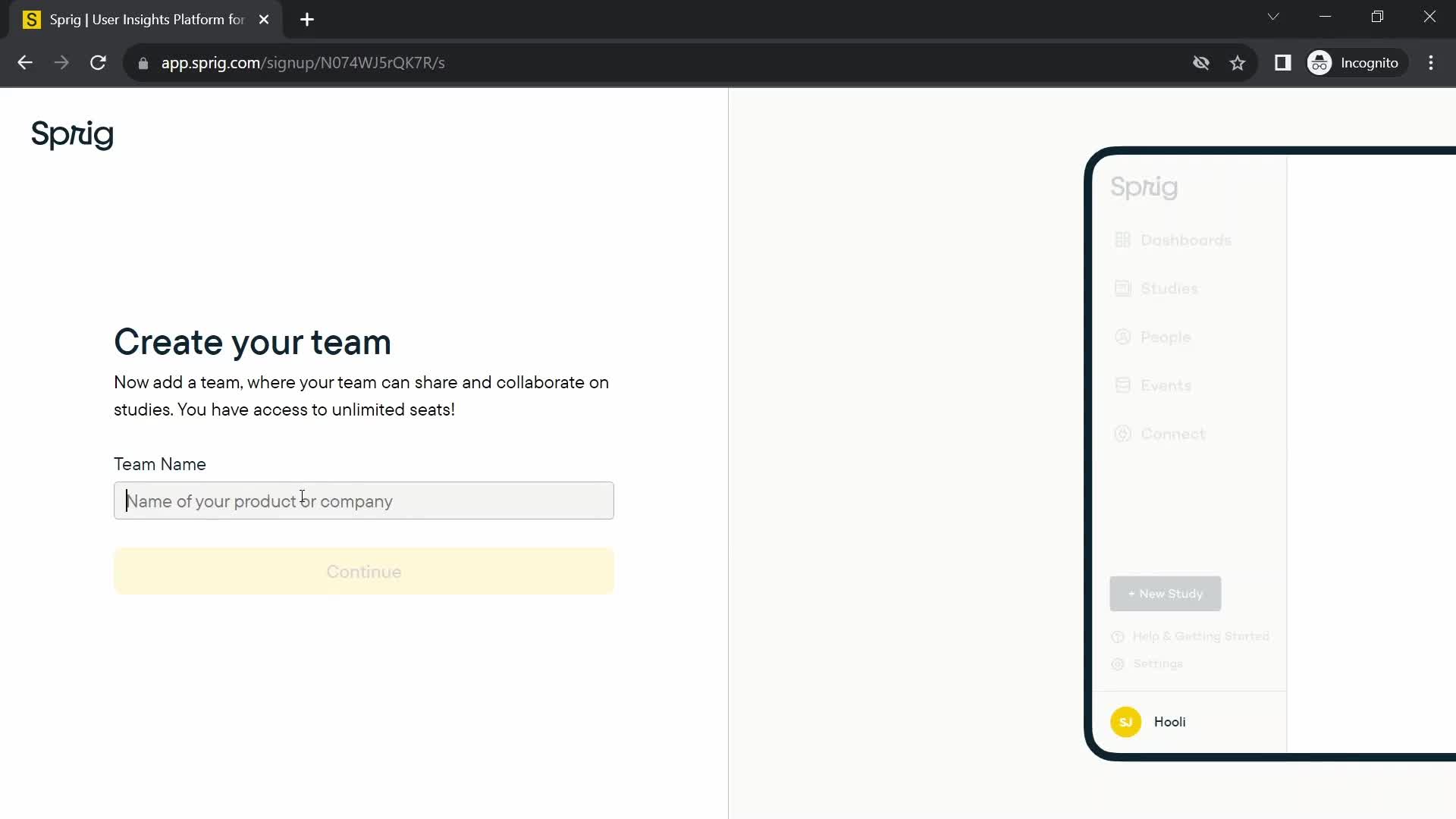Image resolution: width=1456 pixels, height=819 pixels.
Task: Go back using browser back arrow
Action: pos(25,63)
